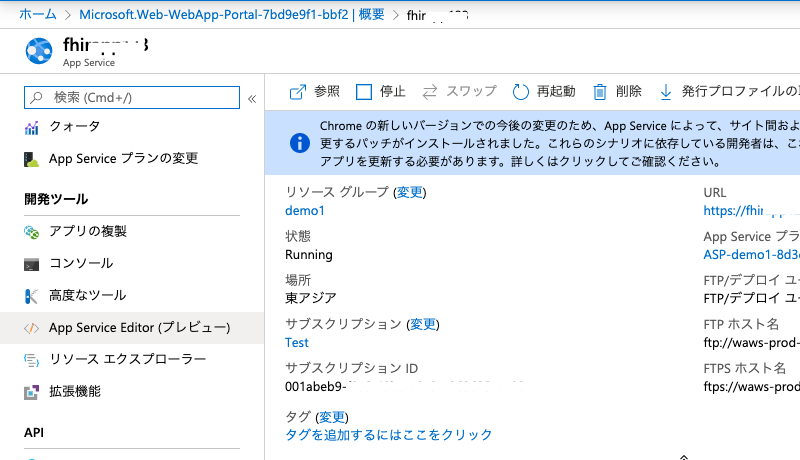
Task: Click the 参照 external link icon
Action: [x=297, y=92]
